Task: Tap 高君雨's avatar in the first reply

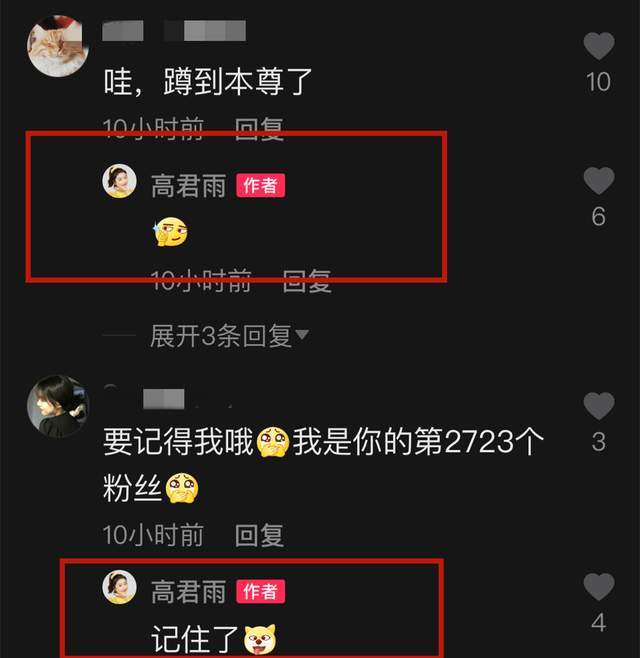Action: pyautogui.click(x=120, y=181)
